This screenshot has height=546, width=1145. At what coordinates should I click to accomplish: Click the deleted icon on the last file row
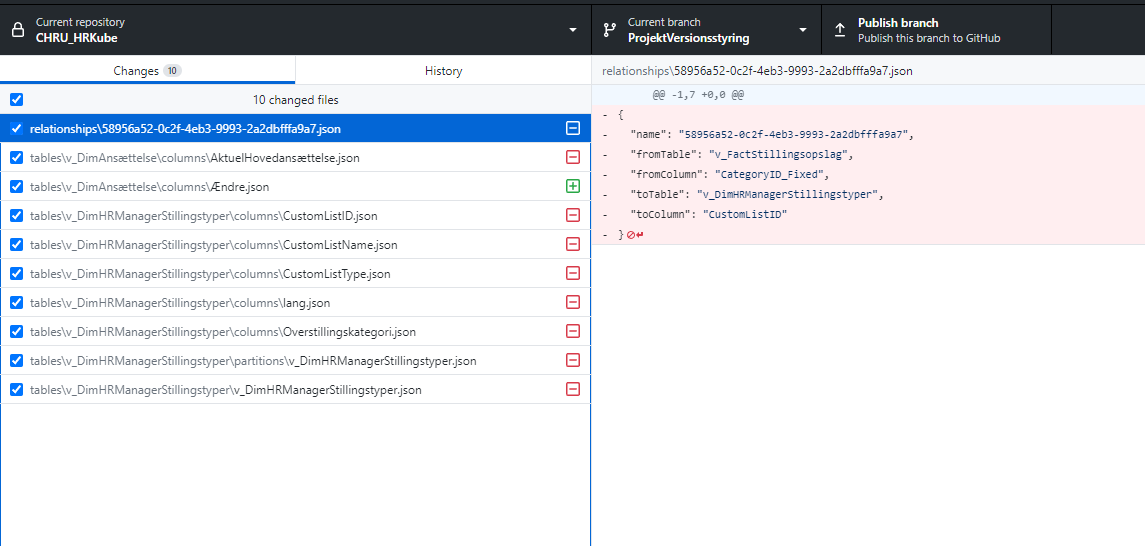coord(573,390)
